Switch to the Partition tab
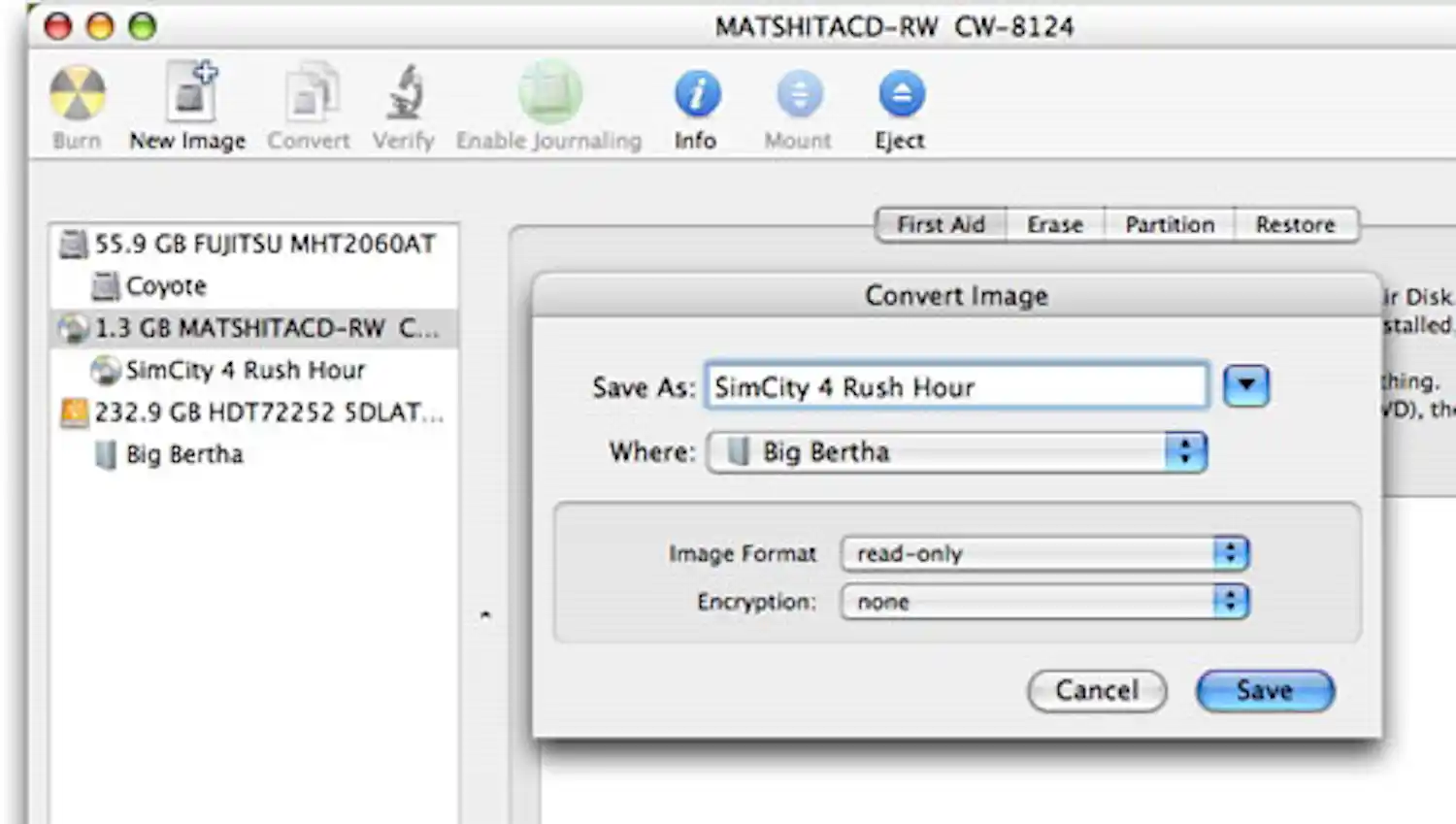The width and height of the screenshot is (1456, 824). click(x=1170, y=225)
